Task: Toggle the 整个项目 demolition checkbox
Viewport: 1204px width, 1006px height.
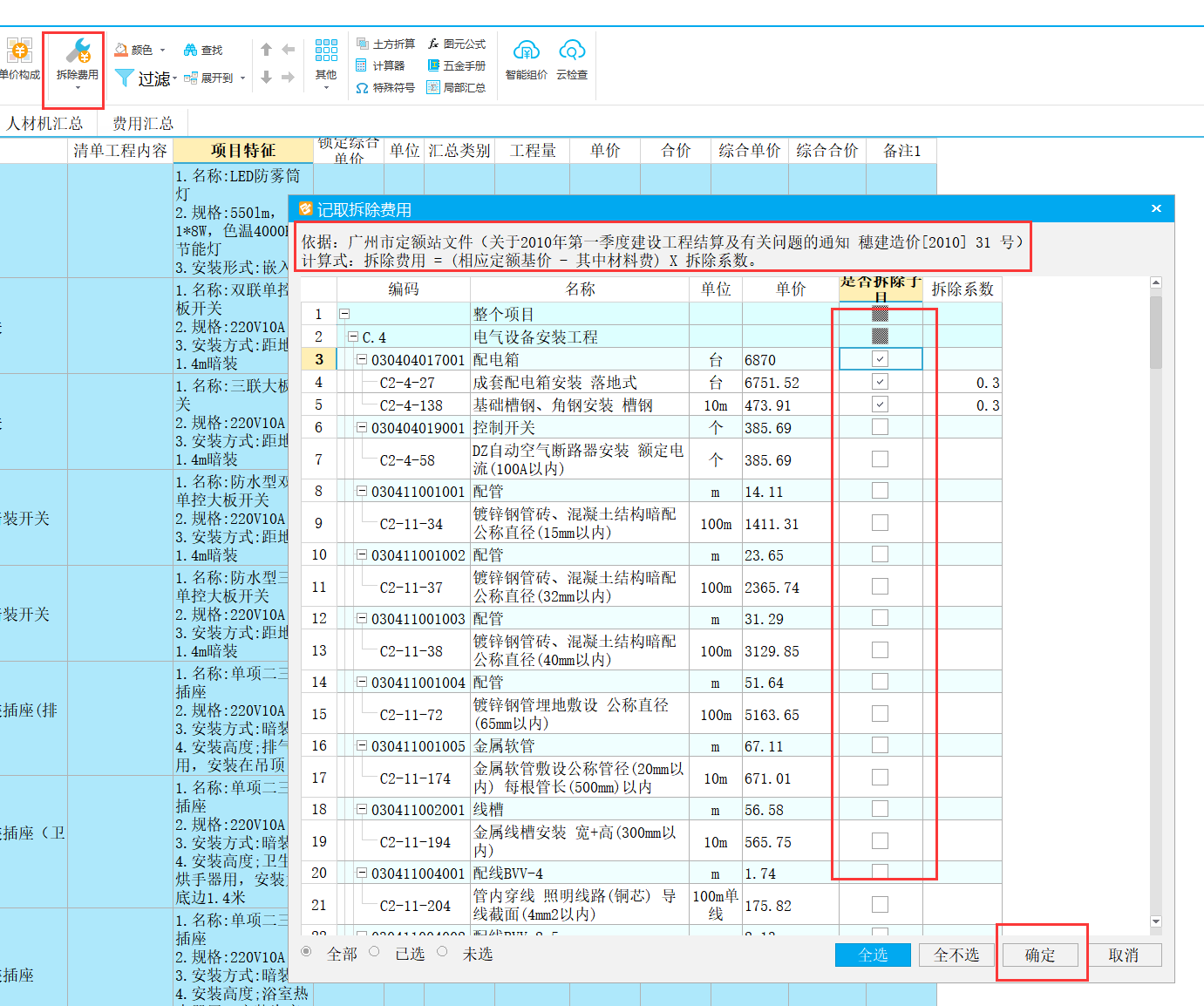Action: point(881,314)
